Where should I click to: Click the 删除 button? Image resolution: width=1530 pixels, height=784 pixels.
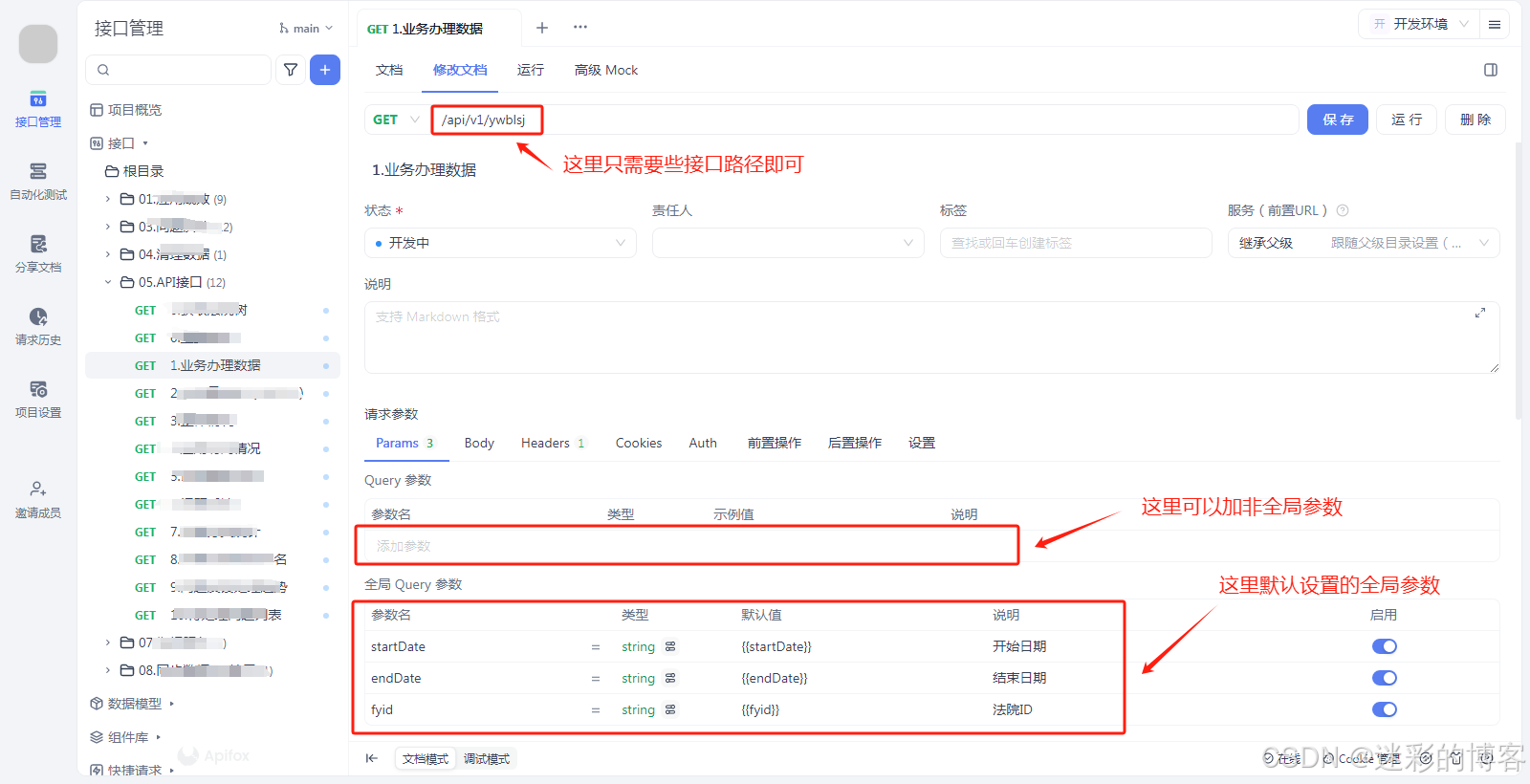coord(1475,120)
